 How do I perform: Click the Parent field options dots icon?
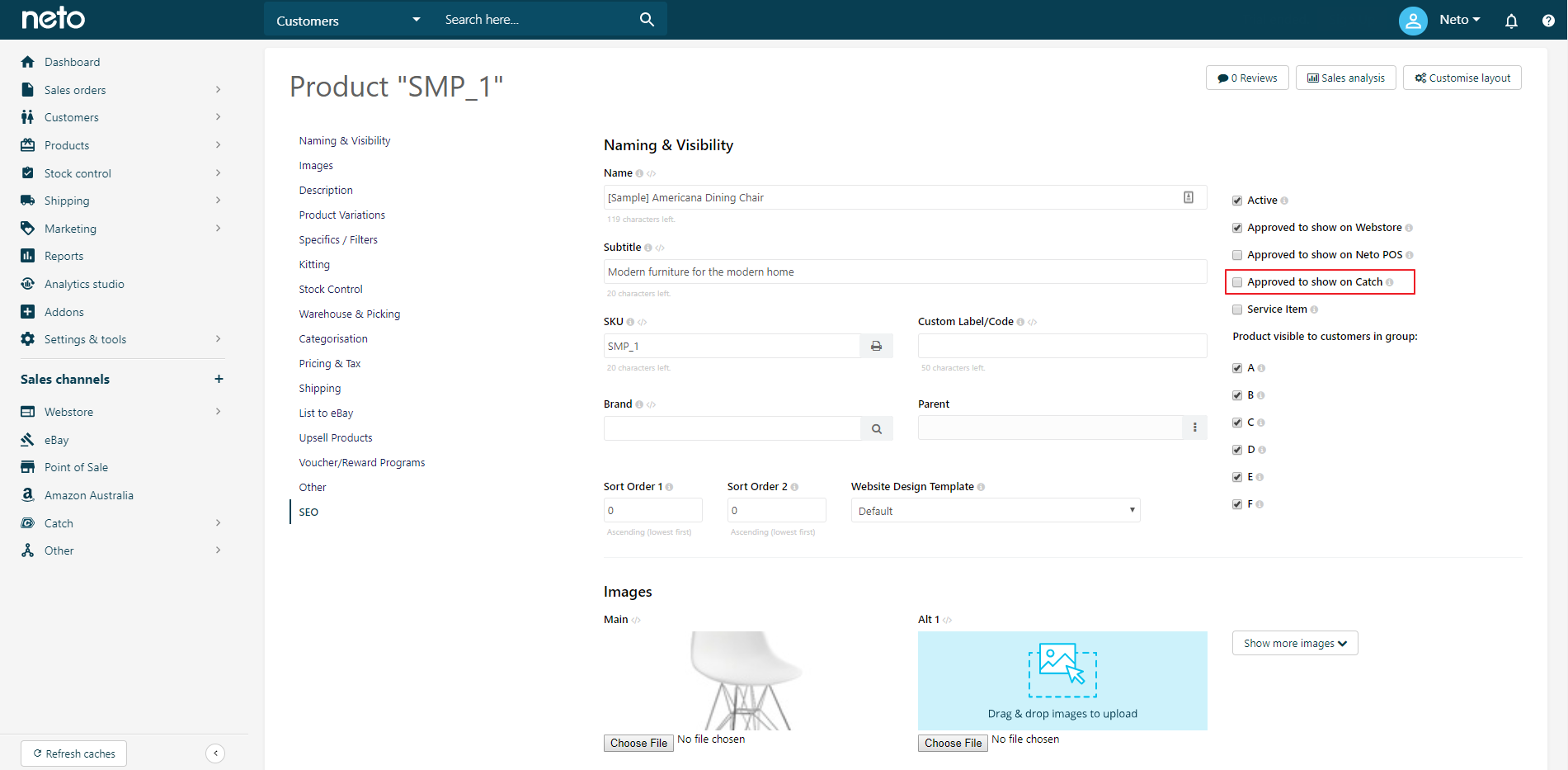tap(1194, 428)
